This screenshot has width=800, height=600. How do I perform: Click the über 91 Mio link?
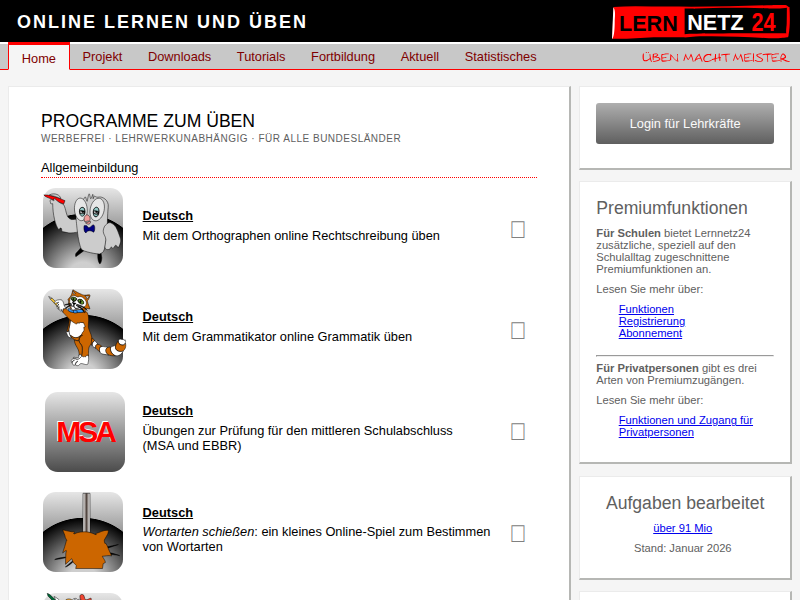[683, 527]
